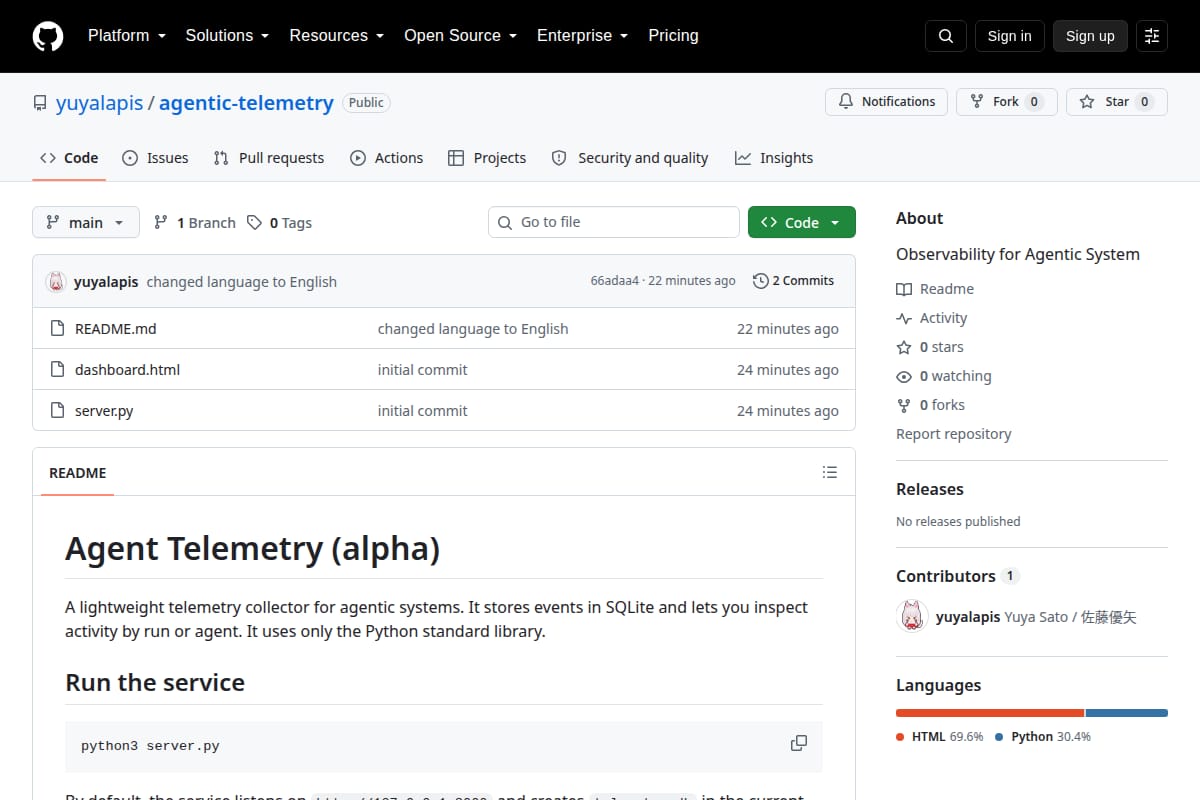Screen dimensions: 1200x800
Task: Open the 2 Commits history link
Action: pyautogui.click(x=793, y=281)
